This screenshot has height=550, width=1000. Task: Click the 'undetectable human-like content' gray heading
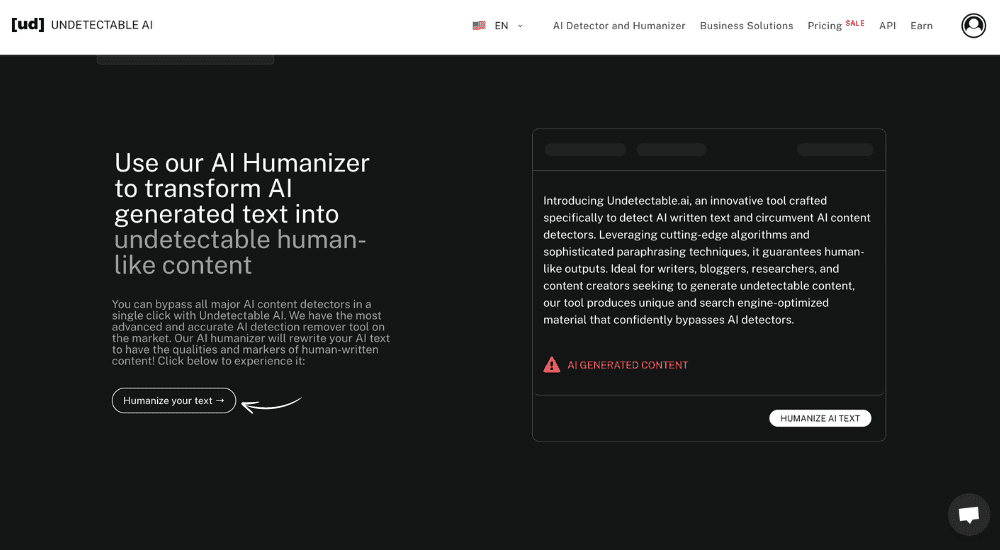coord(240,252)
